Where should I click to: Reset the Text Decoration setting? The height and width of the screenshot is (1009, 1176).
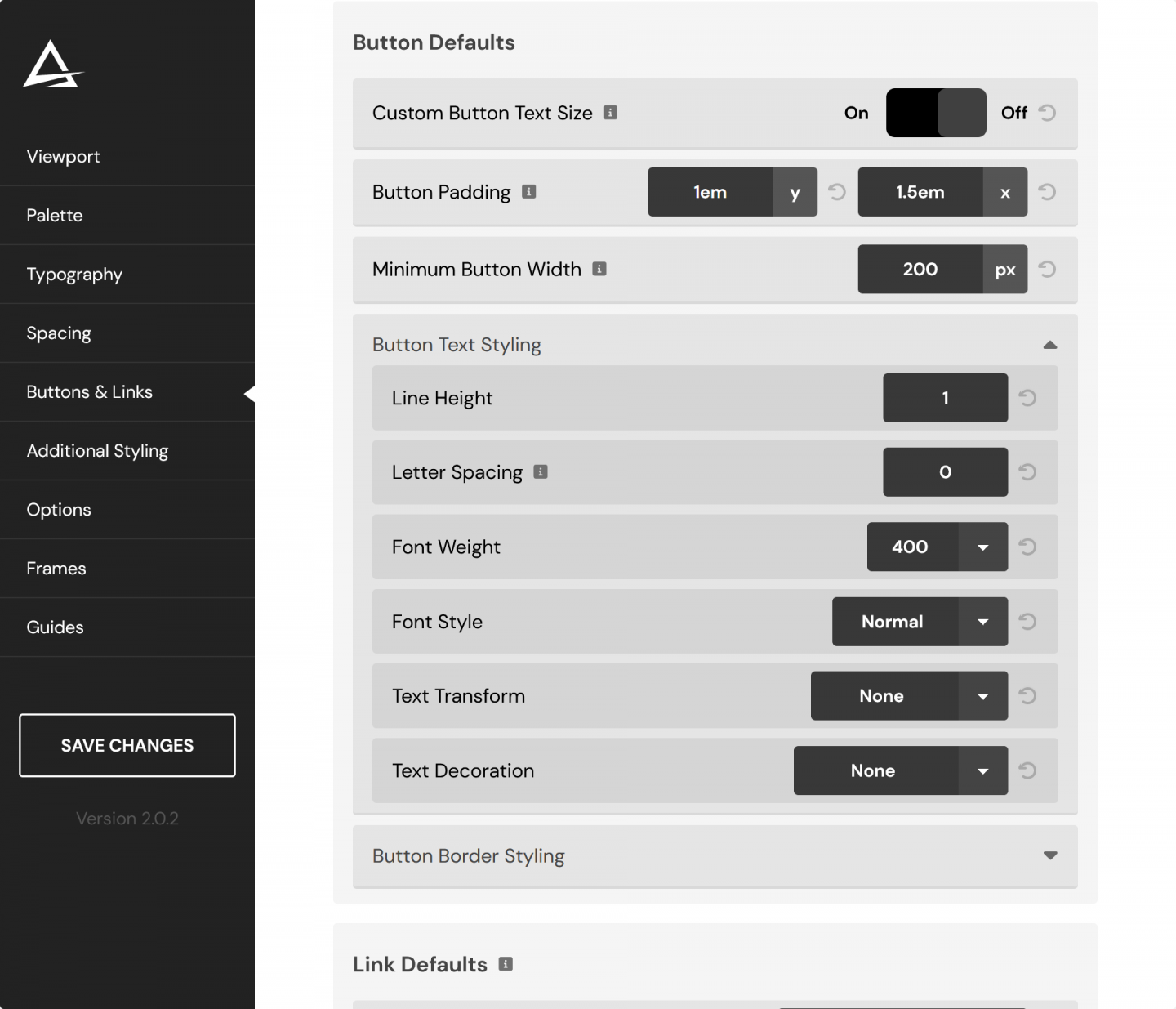[1027, 770]
